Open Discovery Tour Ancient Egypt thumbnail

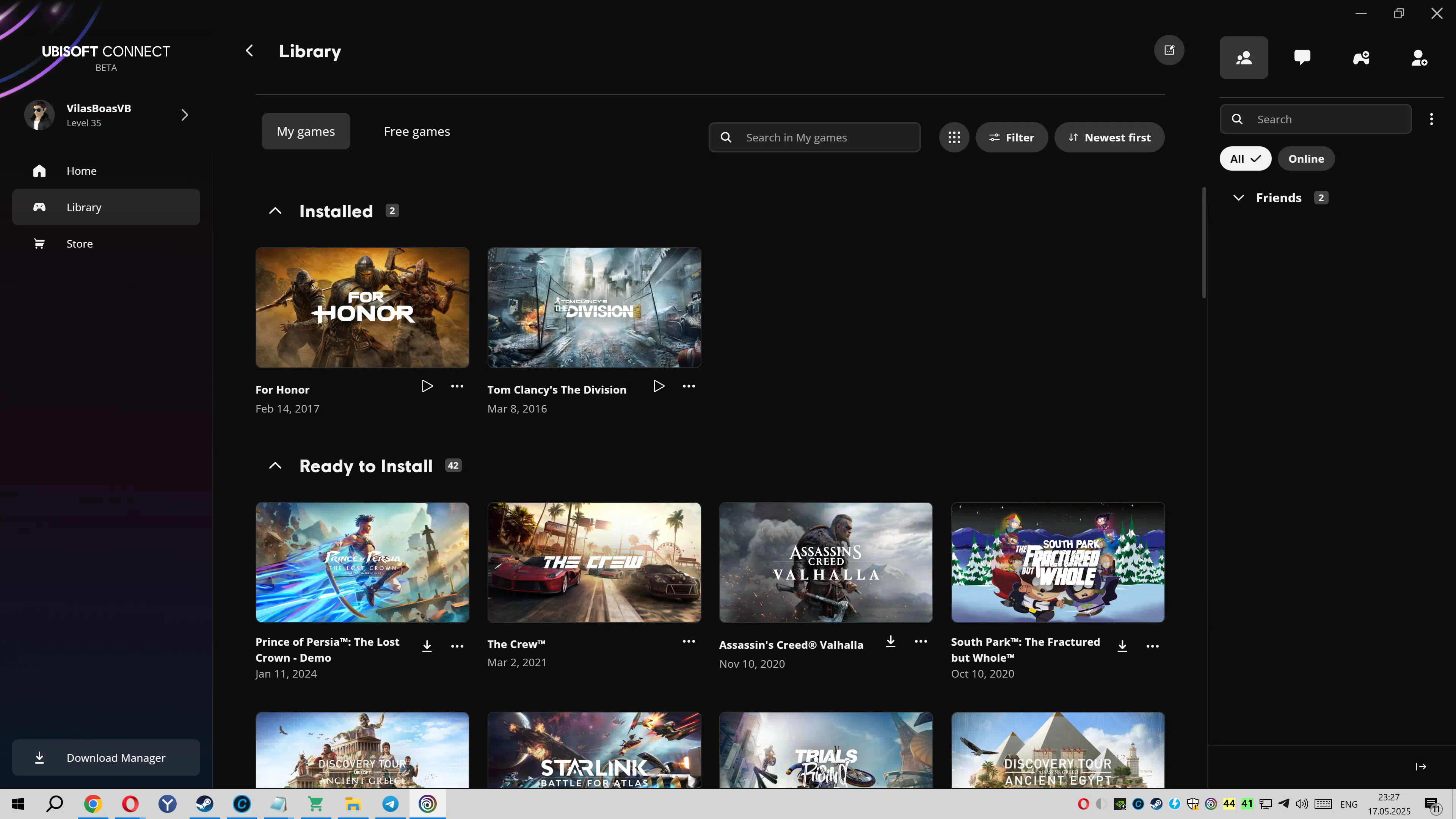coord(1057,750)
